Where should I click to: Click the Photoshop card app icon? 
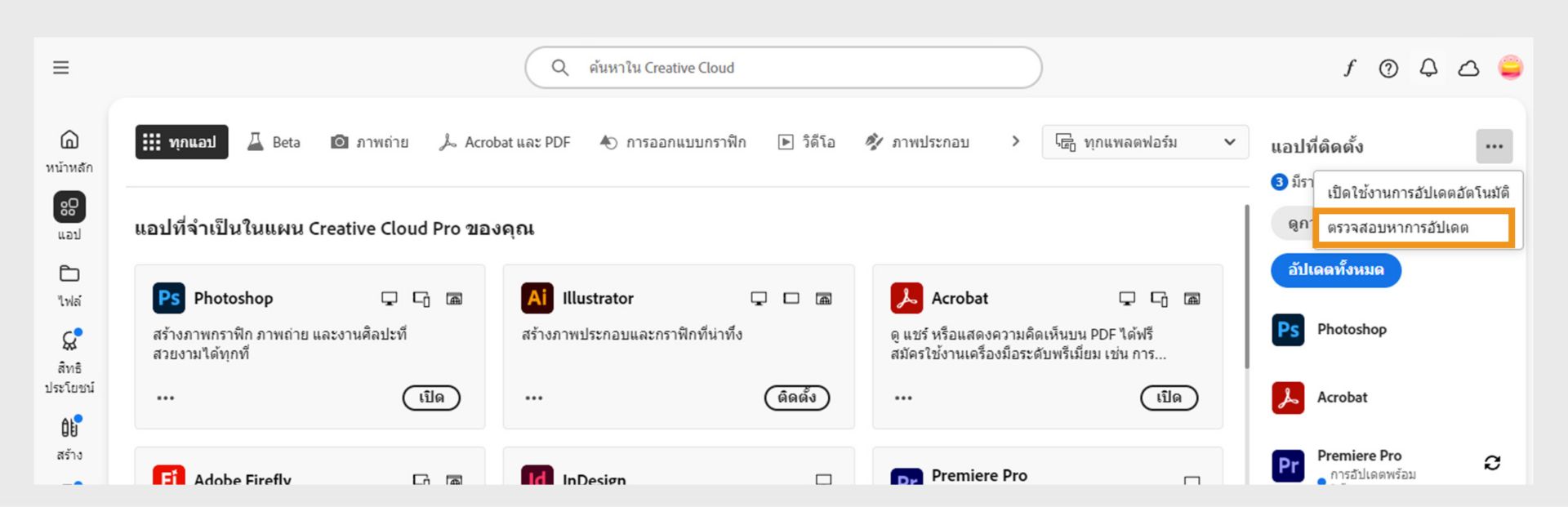pyautogui.click(x=169, y=298)
